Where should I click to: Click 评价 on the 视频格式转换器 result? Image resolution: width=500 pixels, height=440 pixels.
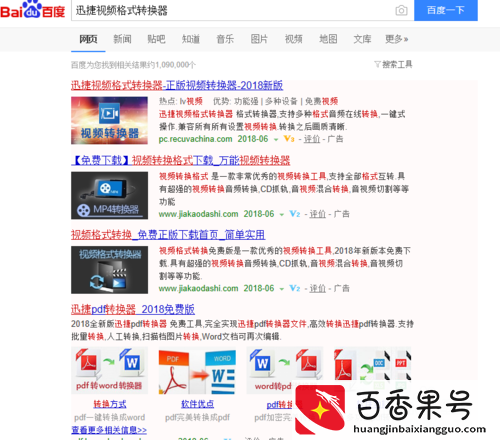(318, 288)
